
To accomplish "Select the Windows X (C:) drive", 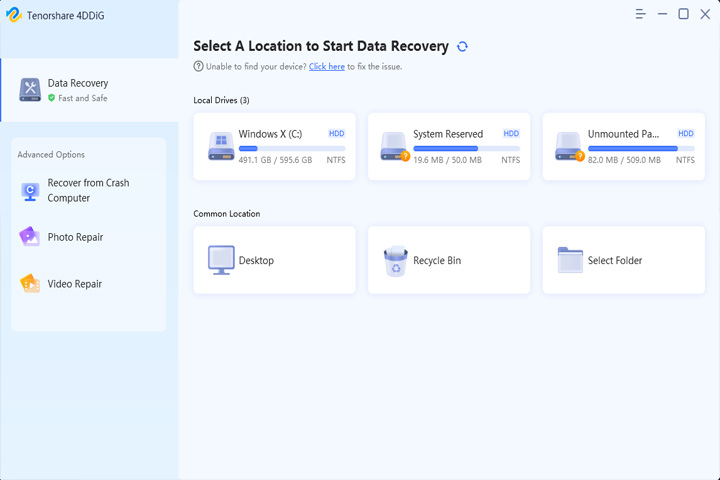I will [x=275, y=147].
